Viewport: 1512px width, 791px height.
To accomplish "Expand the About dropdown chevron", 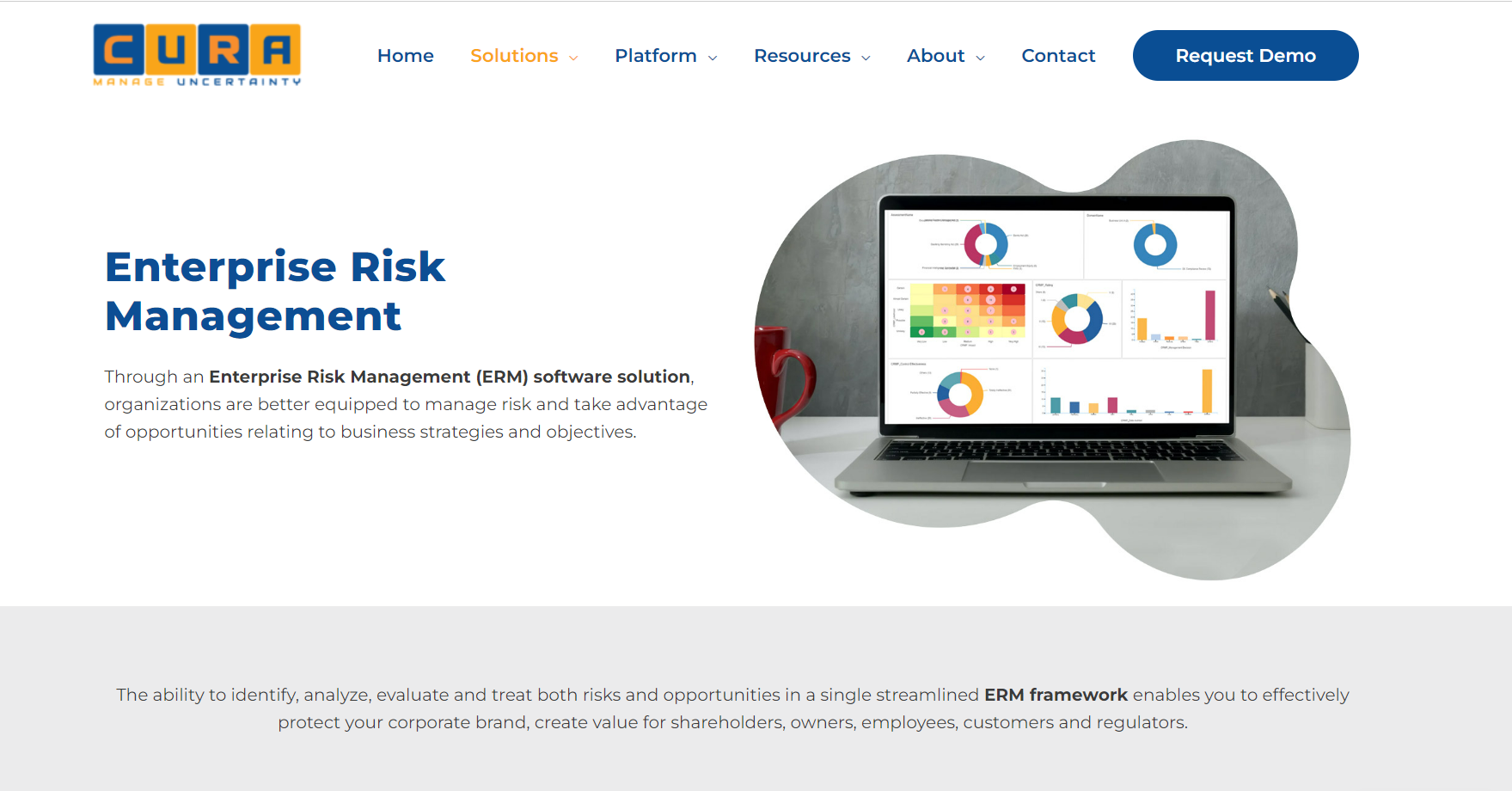I will tap(981, 58).
